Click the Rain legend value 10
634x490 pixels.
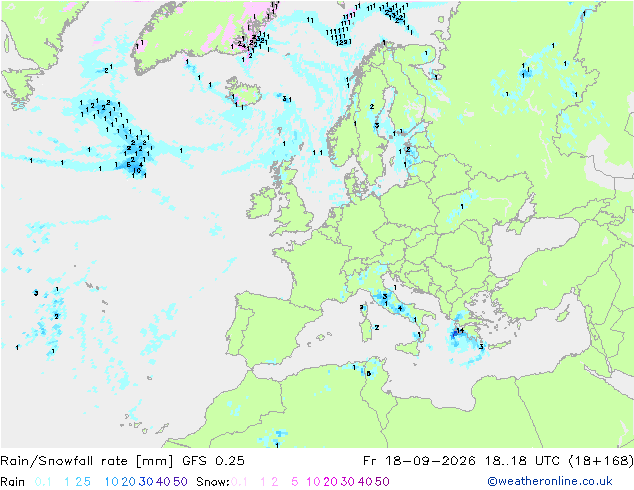pyautogui.click(x=111, y=482)
